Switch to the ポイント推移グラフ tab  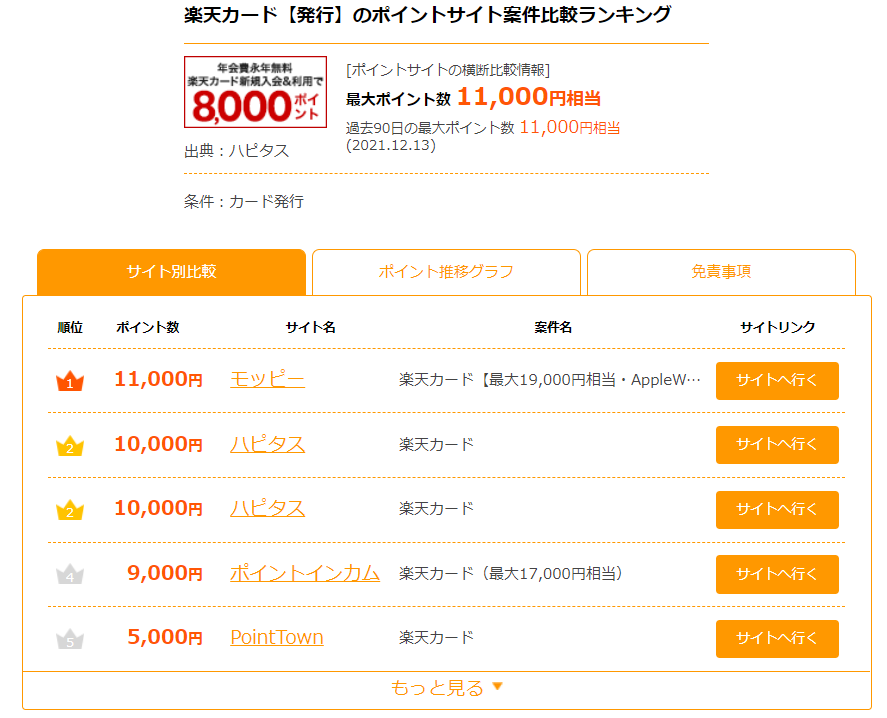[446, 272]
